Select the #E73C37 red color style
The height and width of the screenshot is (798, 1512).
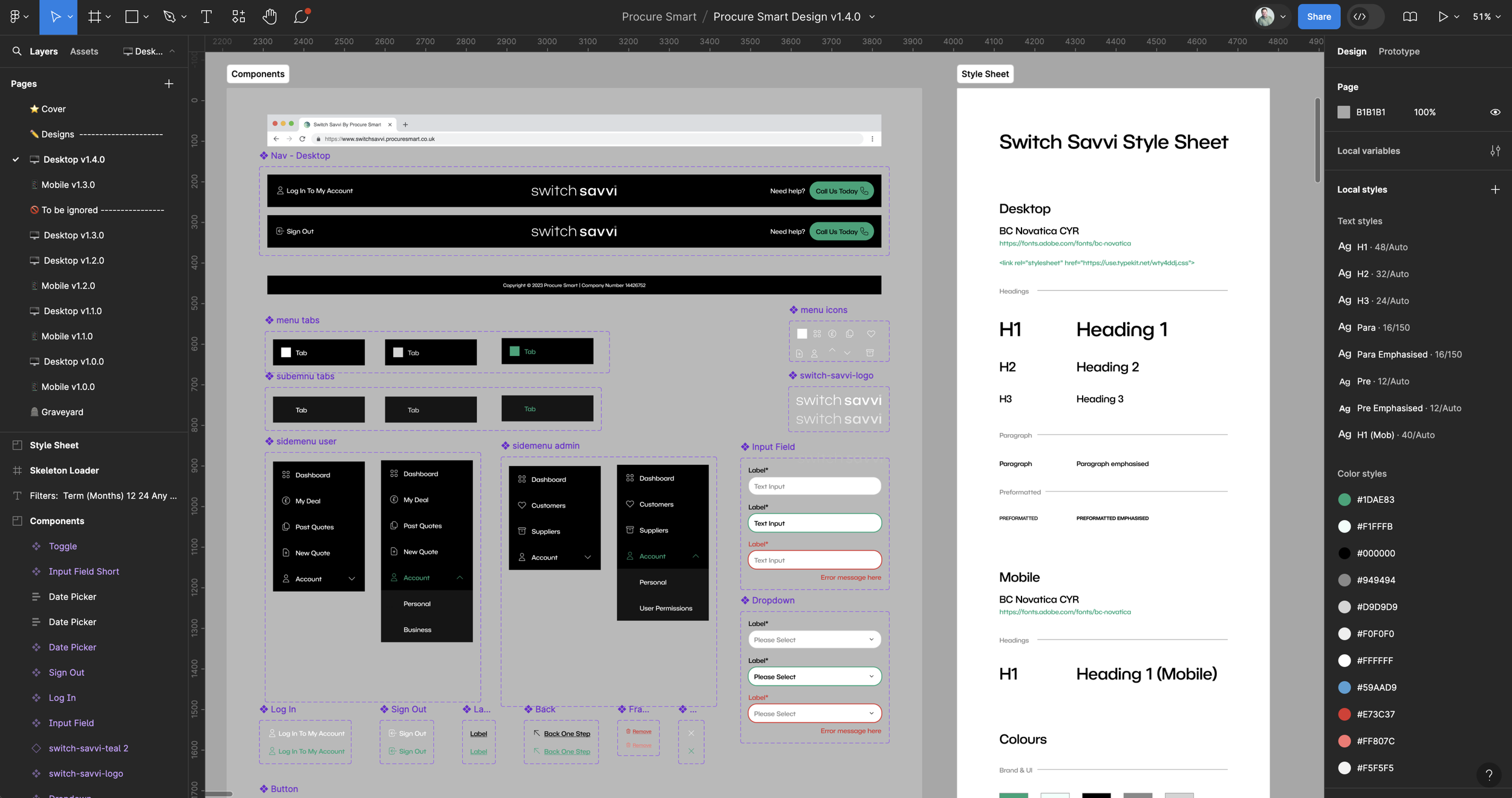[1375, 715]
